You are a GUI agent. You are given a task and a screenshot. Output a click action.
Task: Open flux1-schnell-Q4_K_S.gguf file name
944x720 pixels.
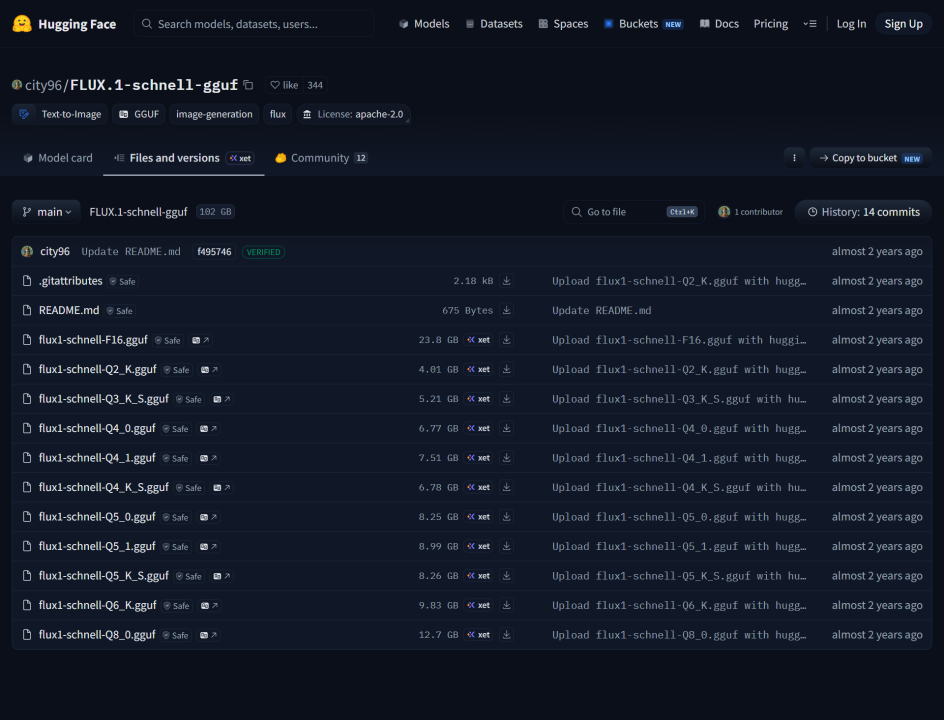click(x=104, y=488)
